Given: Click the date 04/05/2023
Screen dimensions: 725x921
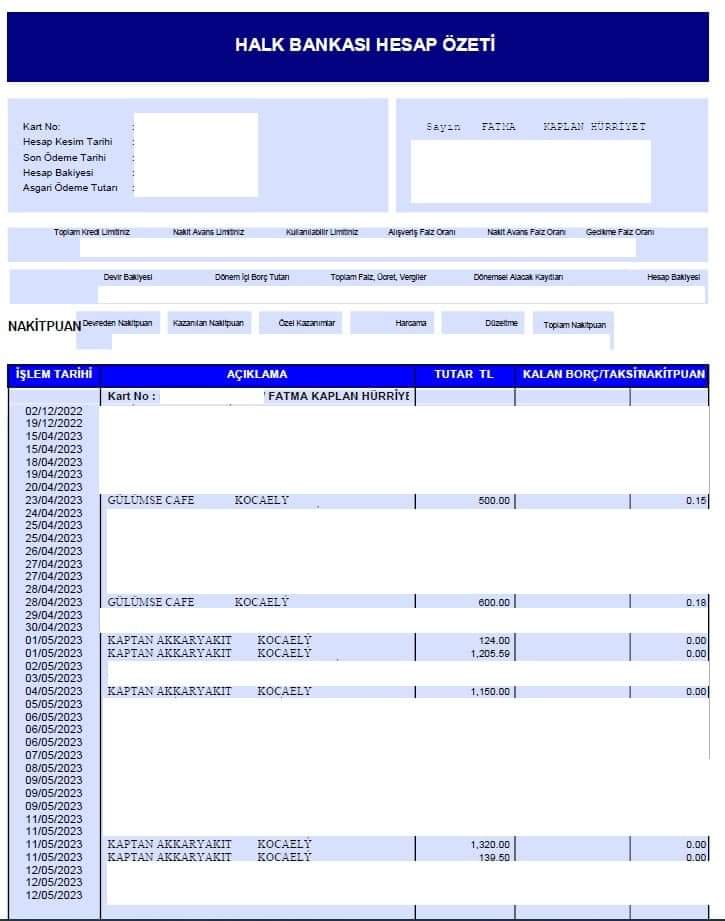Looking at the screenshot, I should tap(54, 691).
